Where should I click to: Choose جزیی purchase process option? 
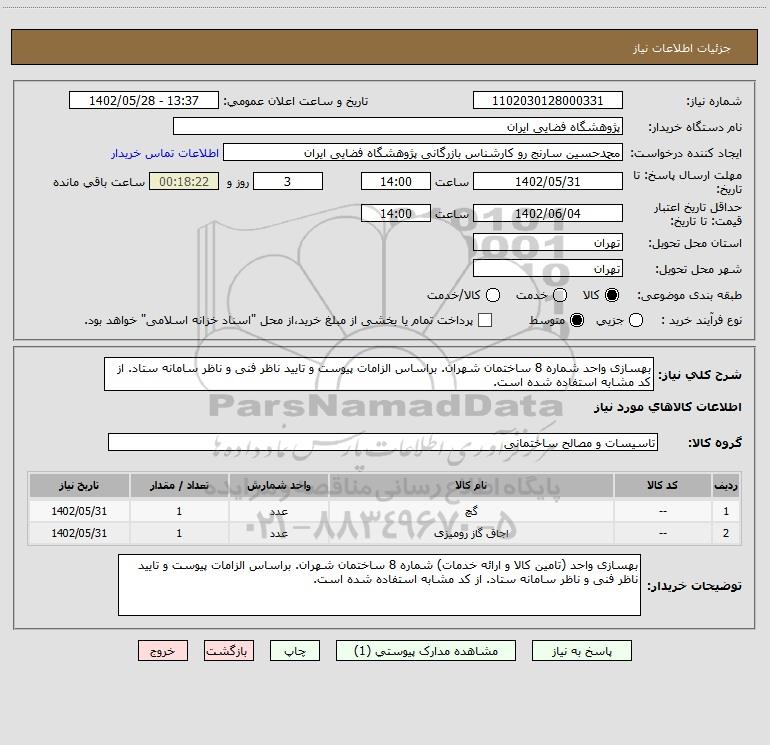click(x=635, y=320)
